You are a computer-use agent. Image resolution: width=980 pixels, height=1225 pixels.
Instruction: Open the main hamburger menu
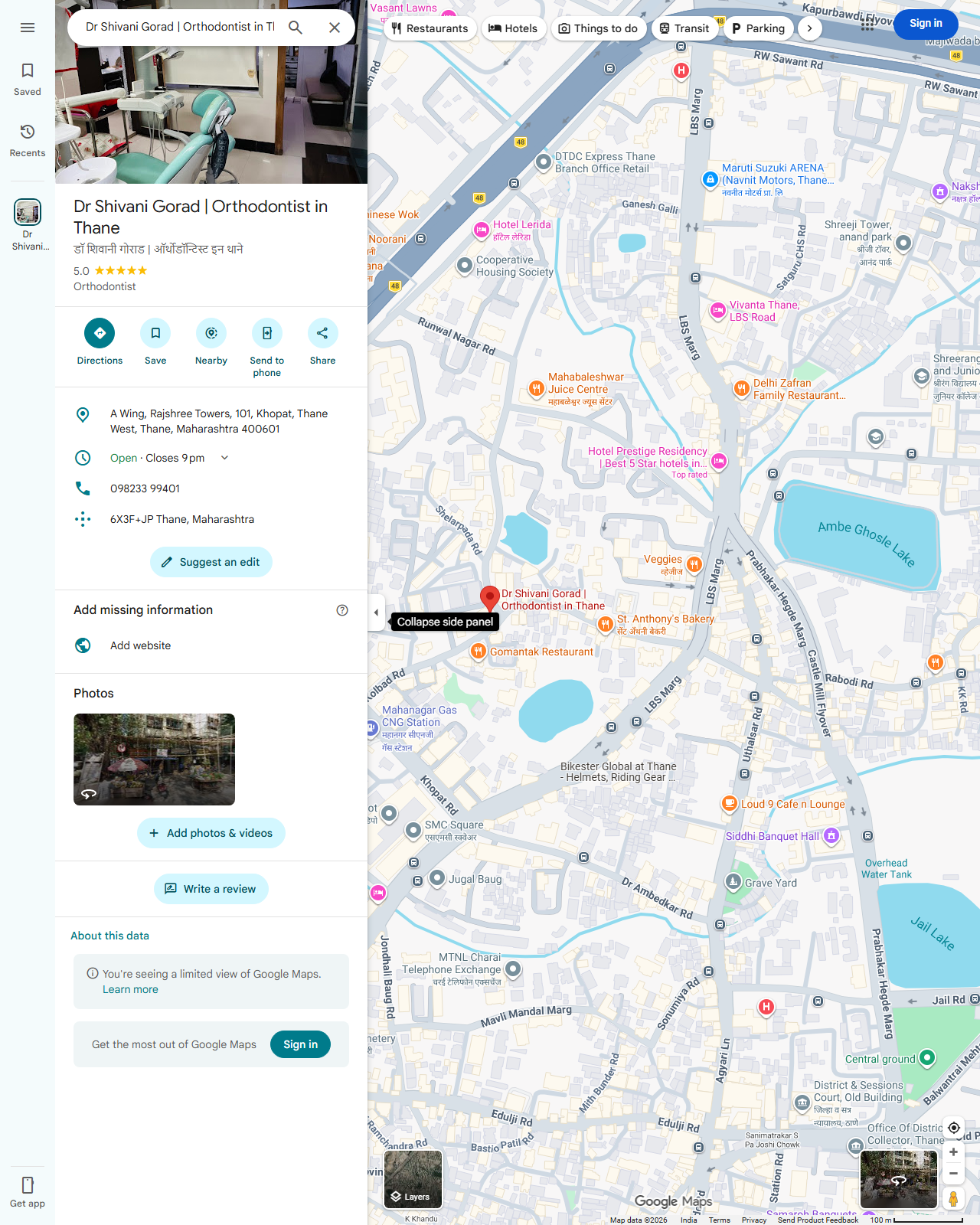click(28, 28)
